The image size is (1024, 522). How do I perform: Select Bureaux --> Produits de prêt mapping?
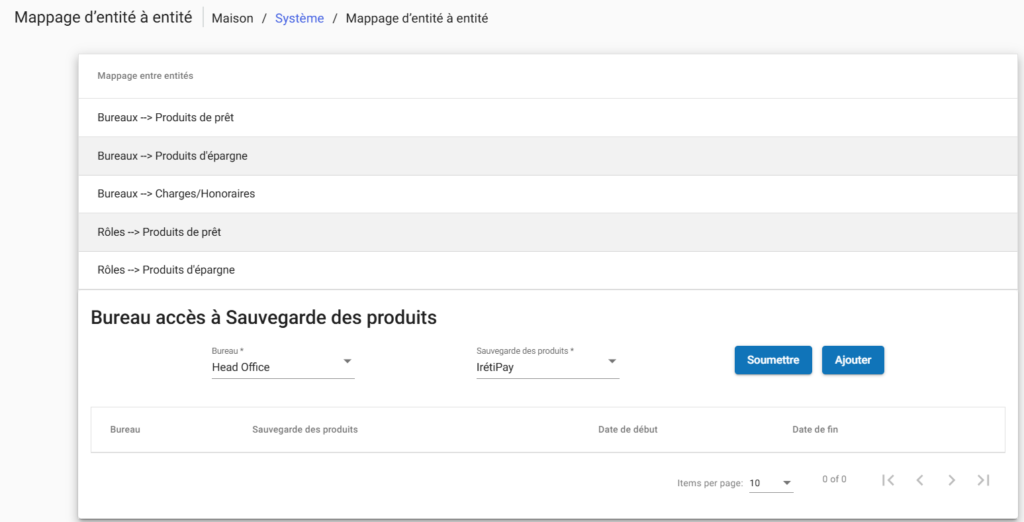tap(166, 118)
